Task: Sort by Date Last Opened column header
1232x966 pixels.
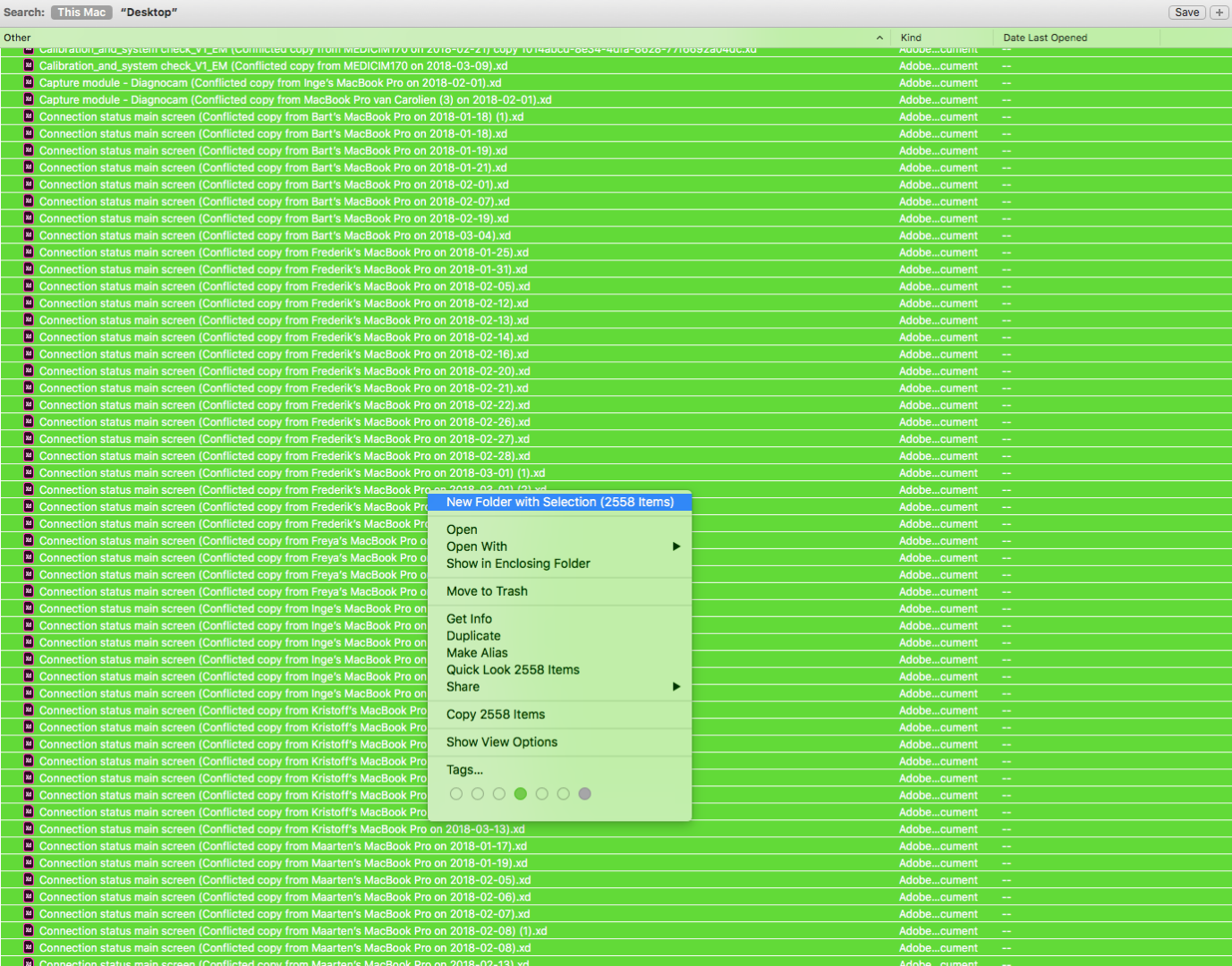Action: (x=1077, y=38)
